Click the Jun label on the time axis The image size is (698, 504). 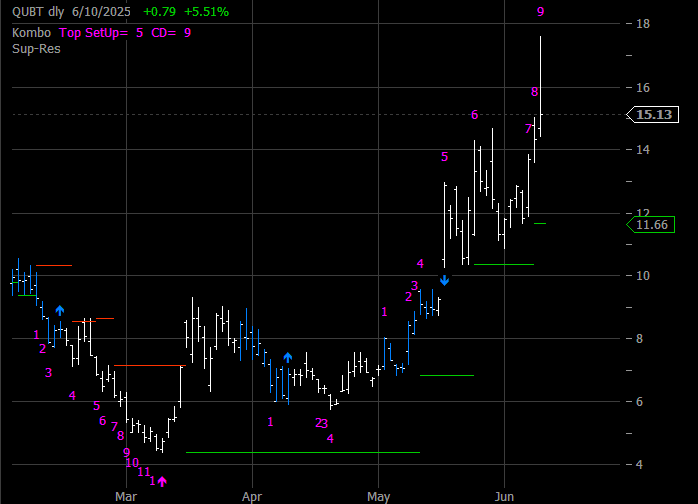504,496
